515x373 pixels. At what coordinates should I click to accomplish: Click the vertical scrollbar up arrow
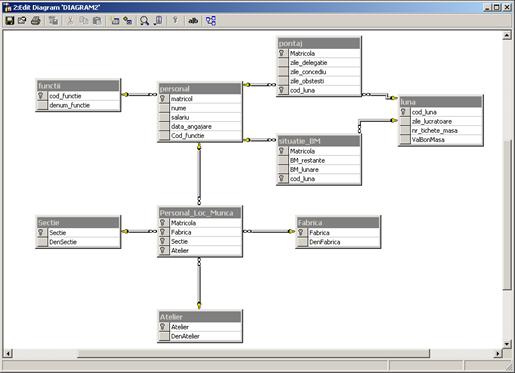click(x=507, y=35)
